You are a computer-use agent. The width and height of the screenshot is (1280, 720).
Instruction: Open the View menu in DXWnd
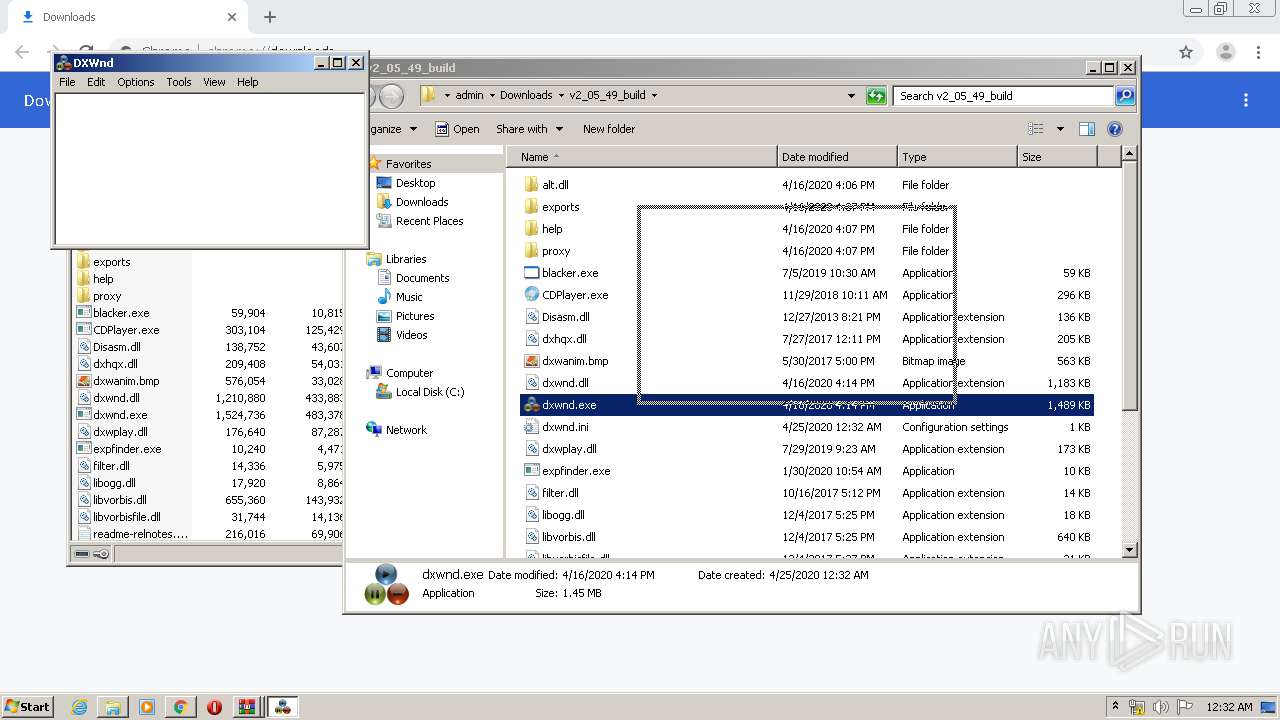click(215, 82)
